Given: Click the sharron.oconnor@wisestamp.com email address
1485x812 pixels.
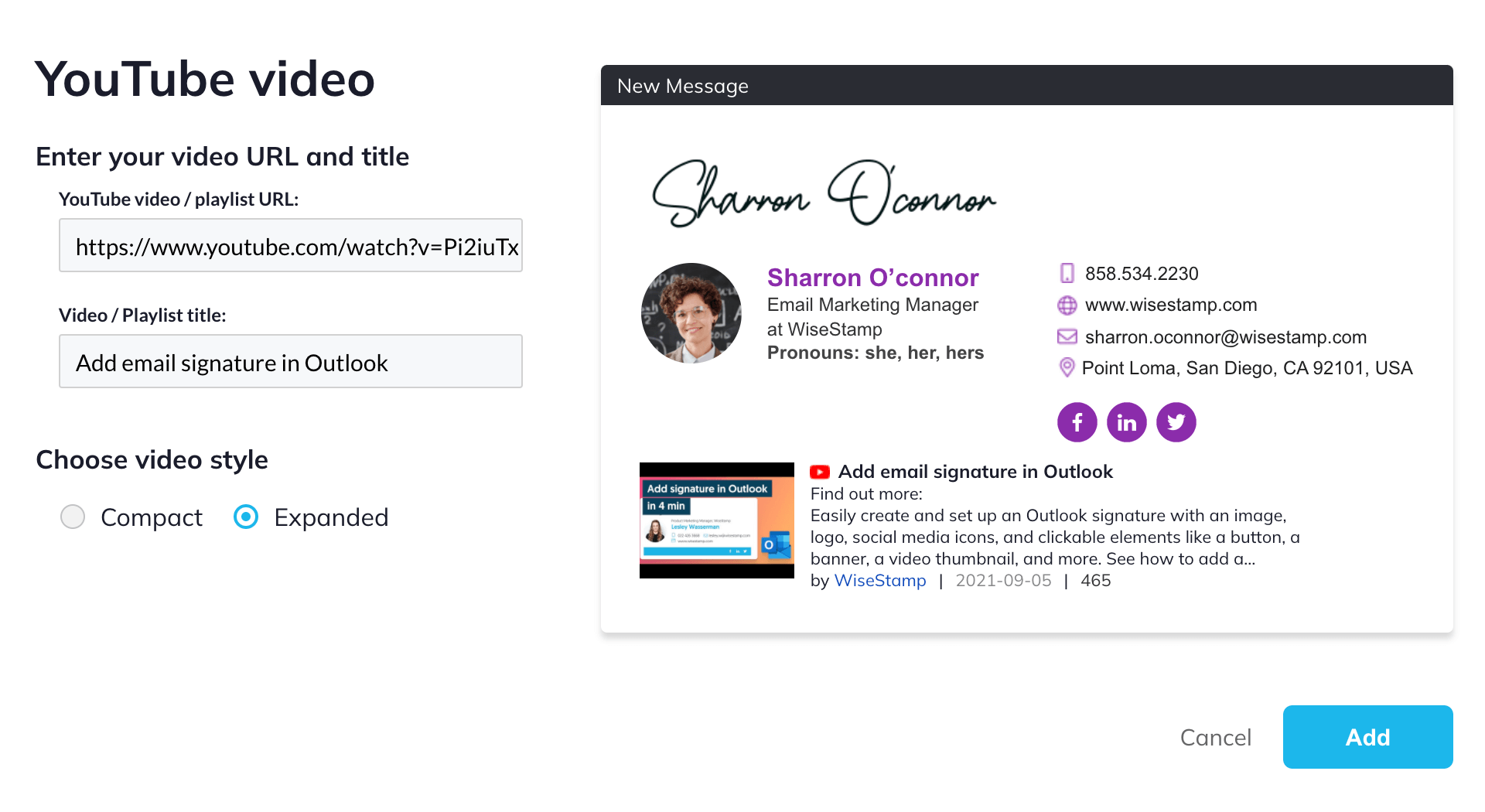Looking at the screenshot, I should [x=1226, y=337].
